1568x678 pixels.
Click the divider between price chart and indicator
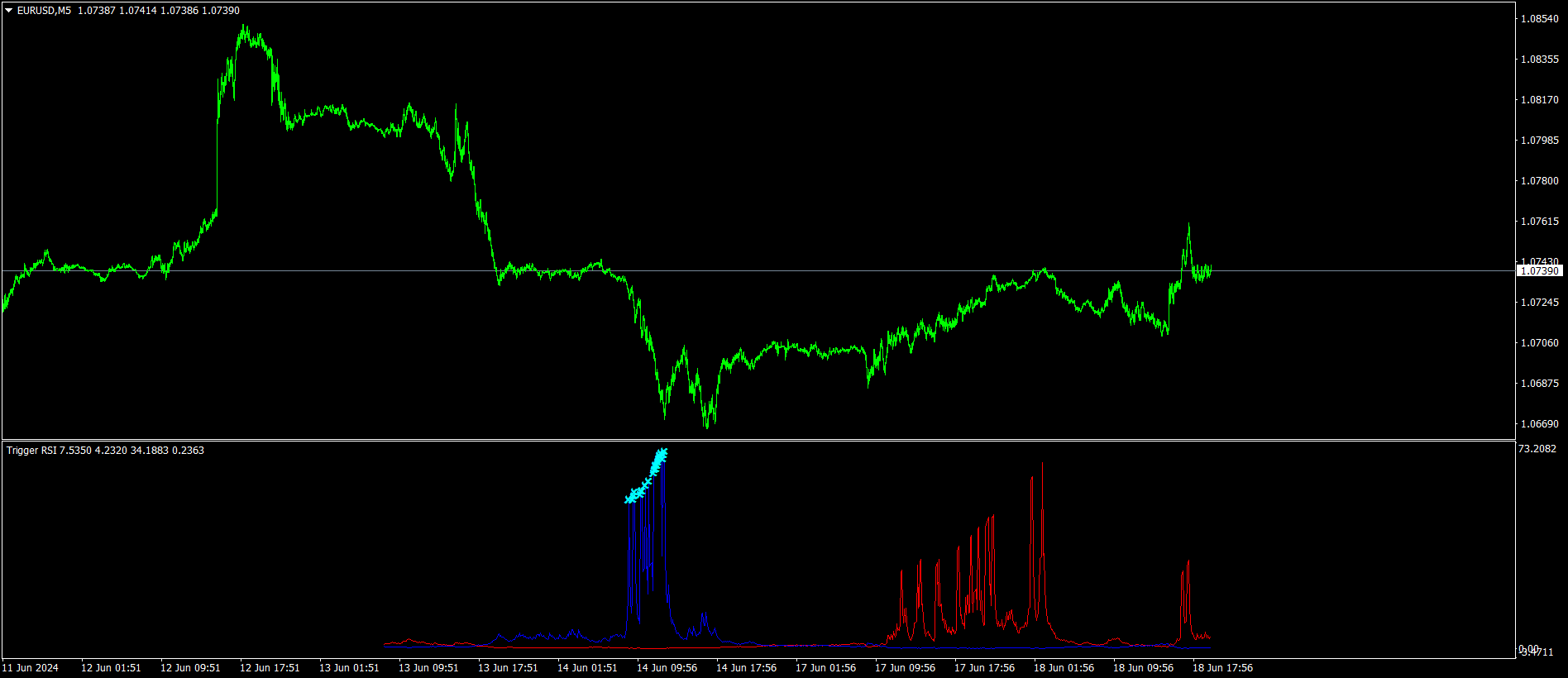click(758, 440)
